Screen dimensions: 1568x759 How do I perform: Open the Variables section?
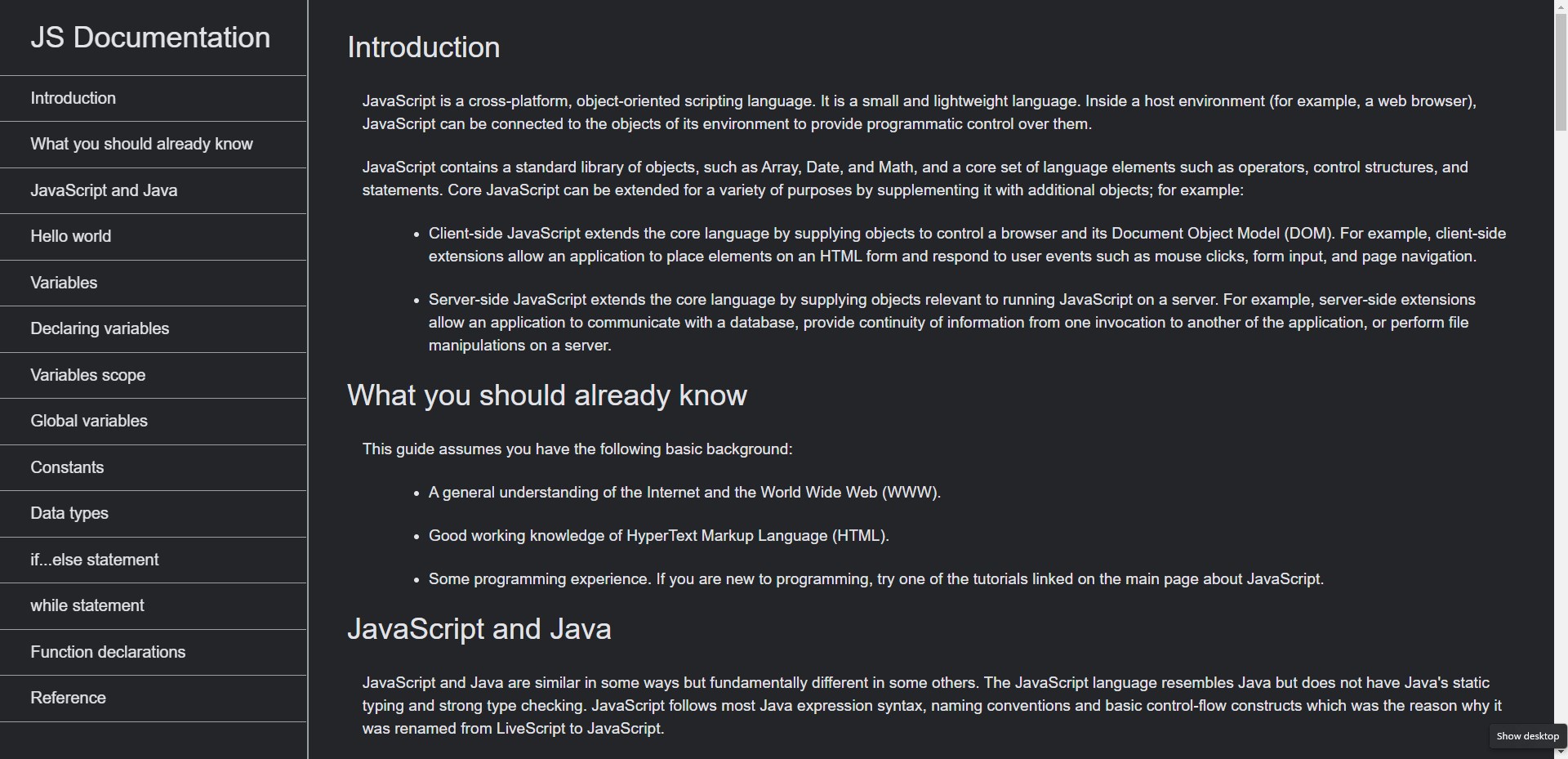coord(64,283)
